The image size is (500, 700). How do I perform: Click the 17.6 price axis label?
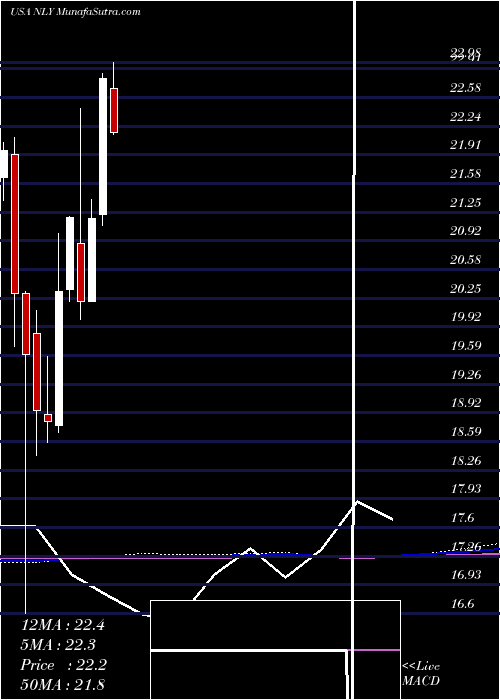point(462,518)
